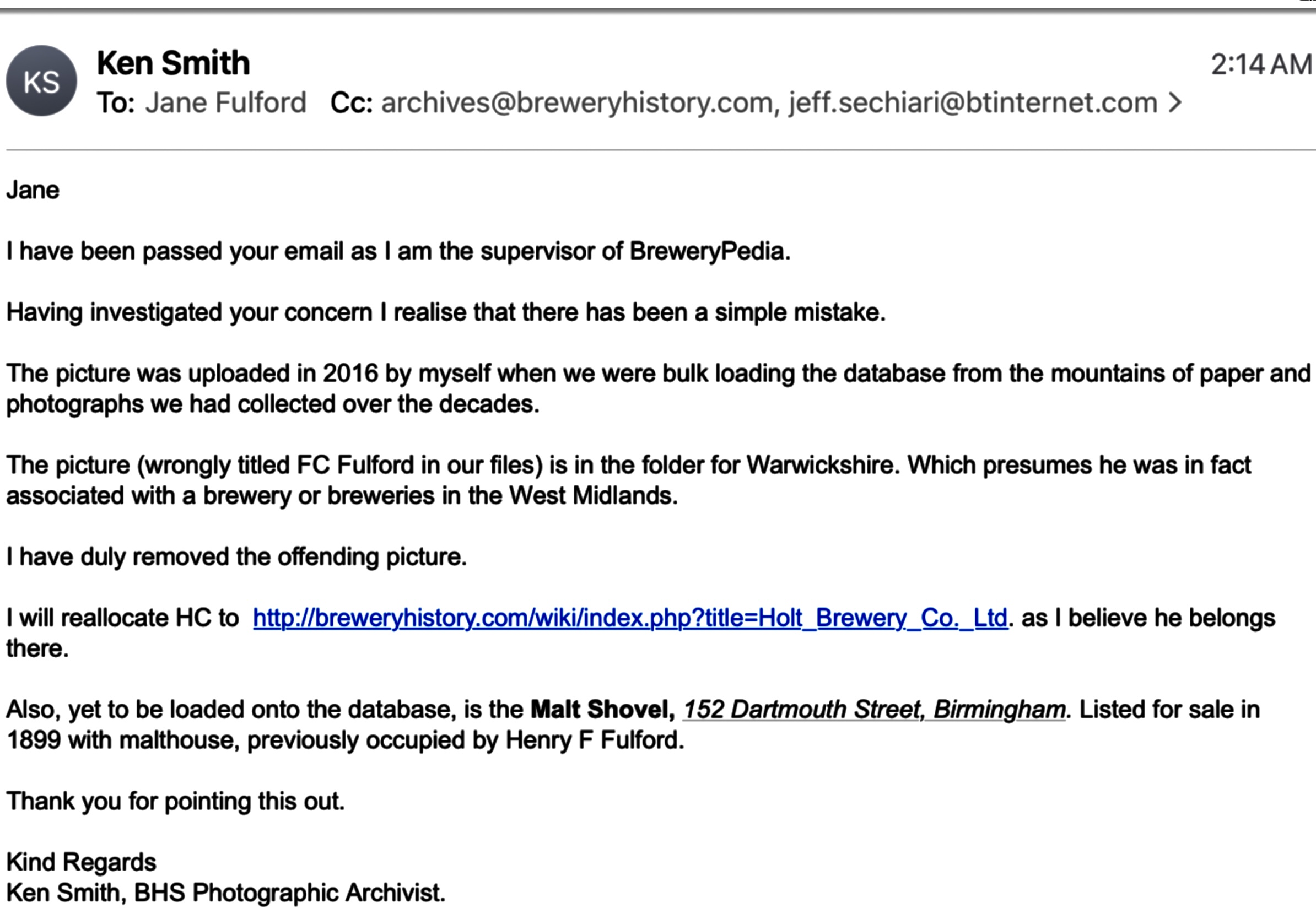The height and width of the screenshot is (919, 1316).
Task: Click the name Henry F Fulford
Action: tap(595, 740)
